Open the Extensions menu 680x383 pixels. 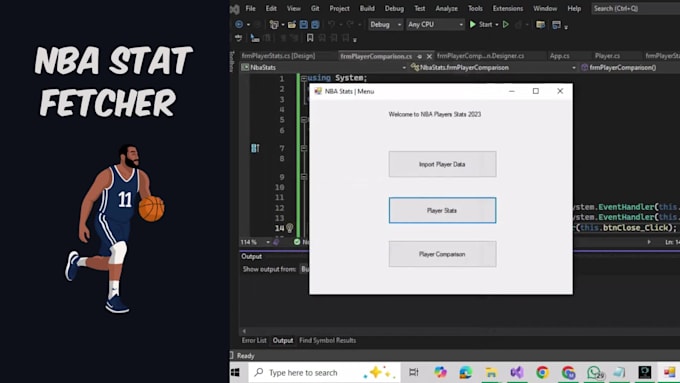point(508,9)
